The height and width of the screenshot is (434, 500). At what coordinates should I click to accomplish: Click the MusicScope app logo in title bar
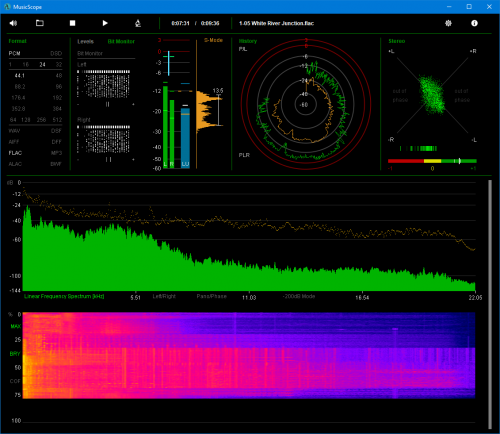[x=7, y=7]
